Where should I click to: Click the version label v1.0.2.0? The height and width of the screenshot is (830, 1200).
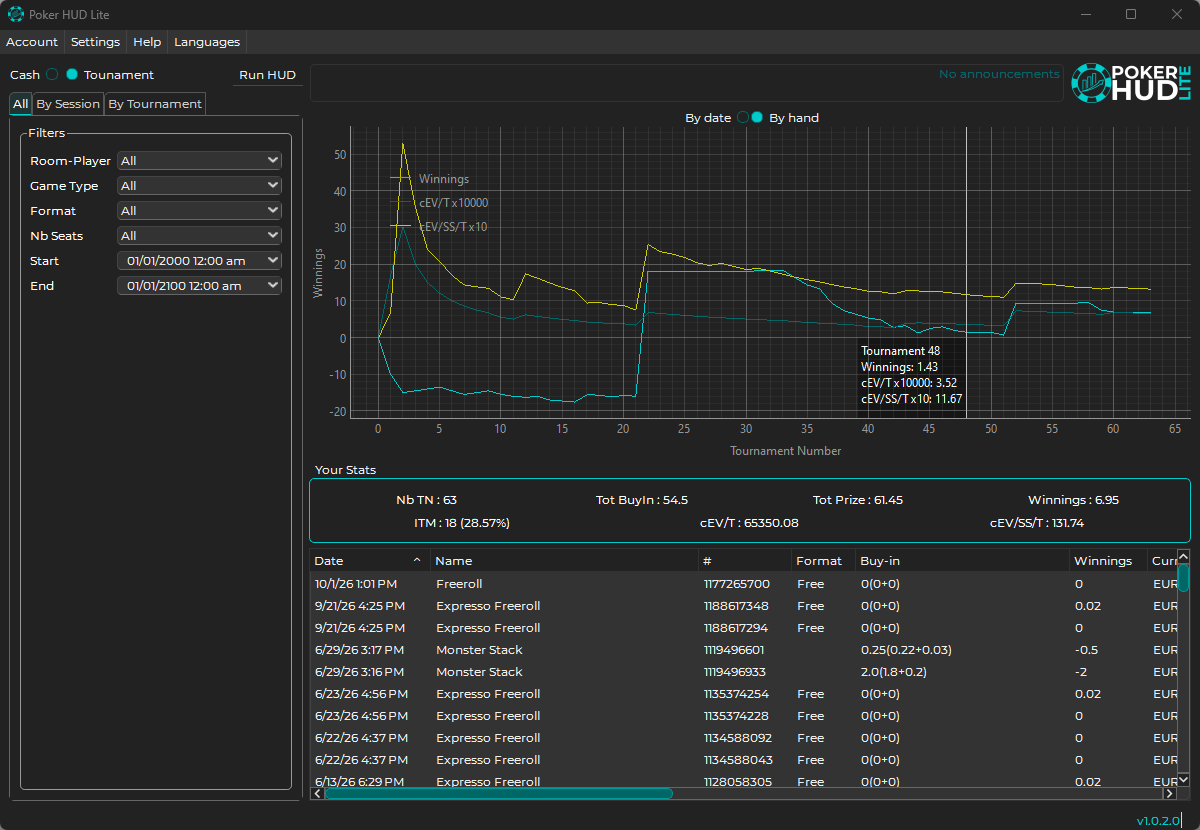[1158, 821]
